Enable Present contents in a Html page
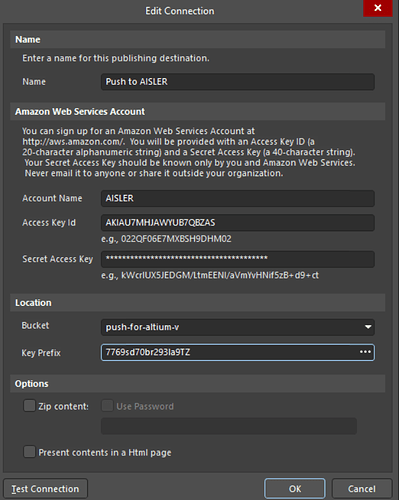399x500 pixels. (x=29, y=452)
